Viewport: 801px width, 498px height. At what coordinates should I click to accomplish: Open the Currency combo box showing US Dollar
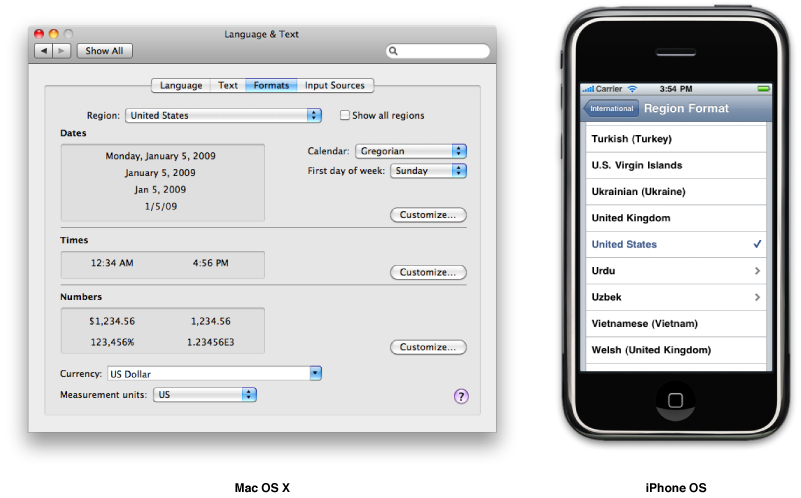214,374
